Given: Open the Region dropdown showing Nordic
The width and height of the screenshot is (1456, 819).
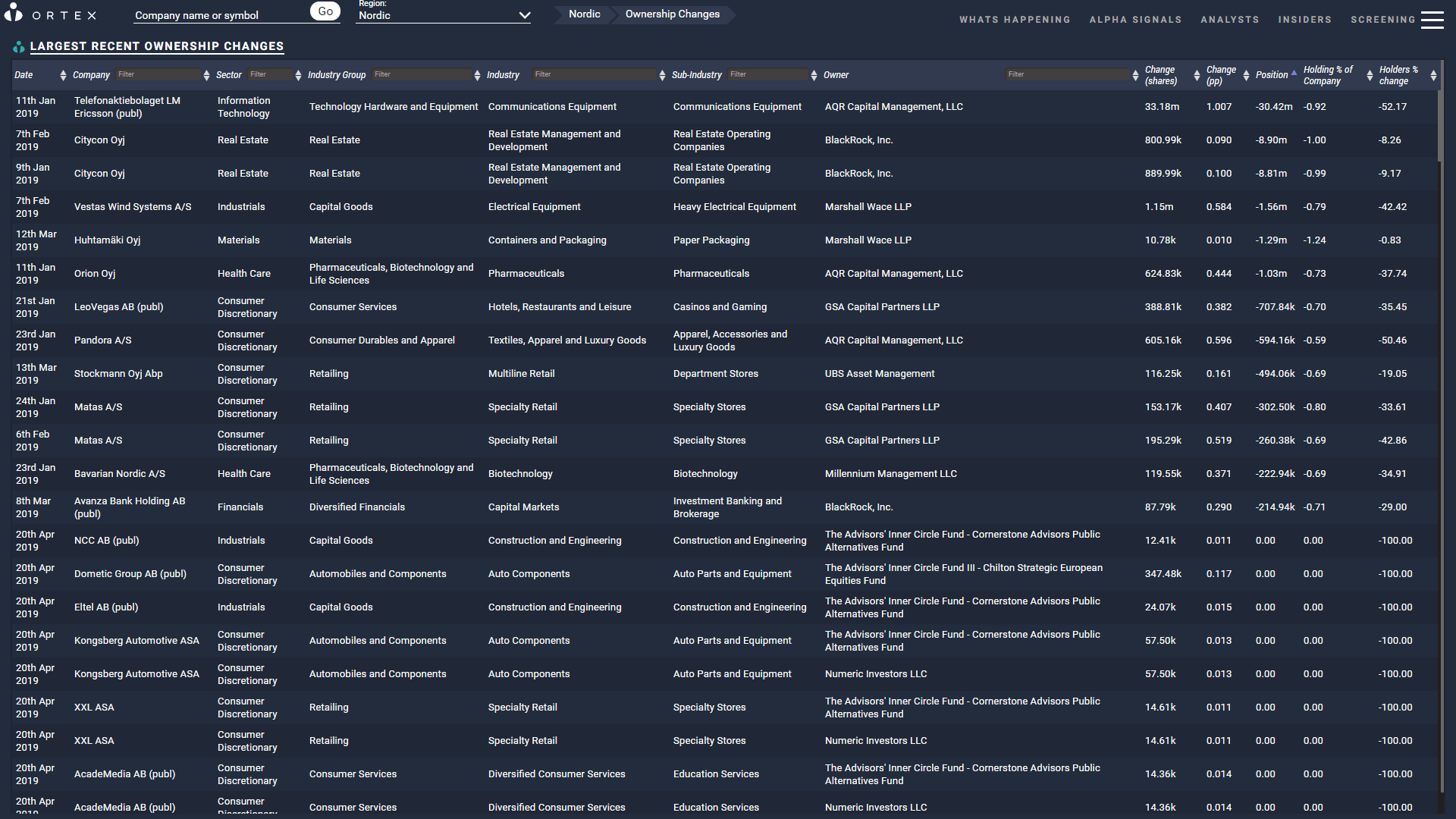Looking at the screenshot, I should (x=443, y=14).
